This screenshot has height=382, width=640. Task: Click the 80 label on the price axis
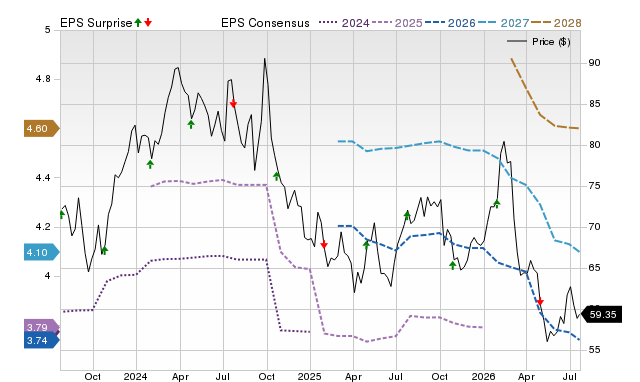point(594,145)
